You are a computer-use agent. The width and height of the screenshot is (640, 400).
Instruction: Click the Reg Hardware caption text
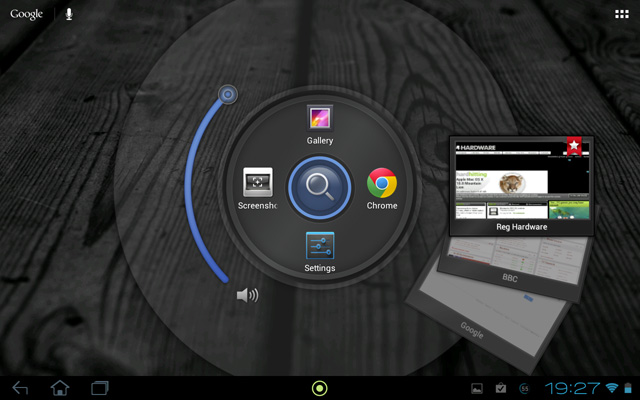522,227
